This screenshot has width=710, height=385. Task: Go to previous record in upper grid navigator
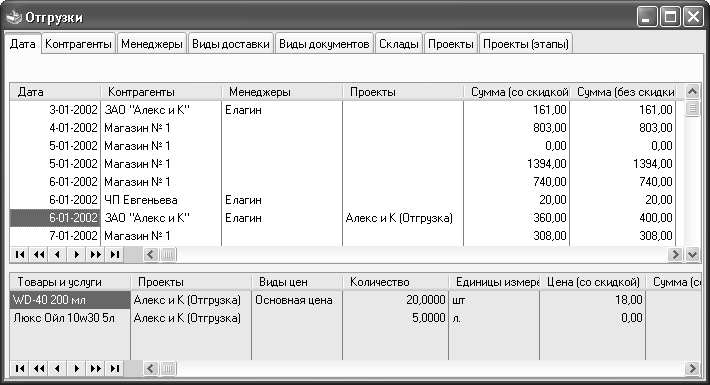point(58,255)
